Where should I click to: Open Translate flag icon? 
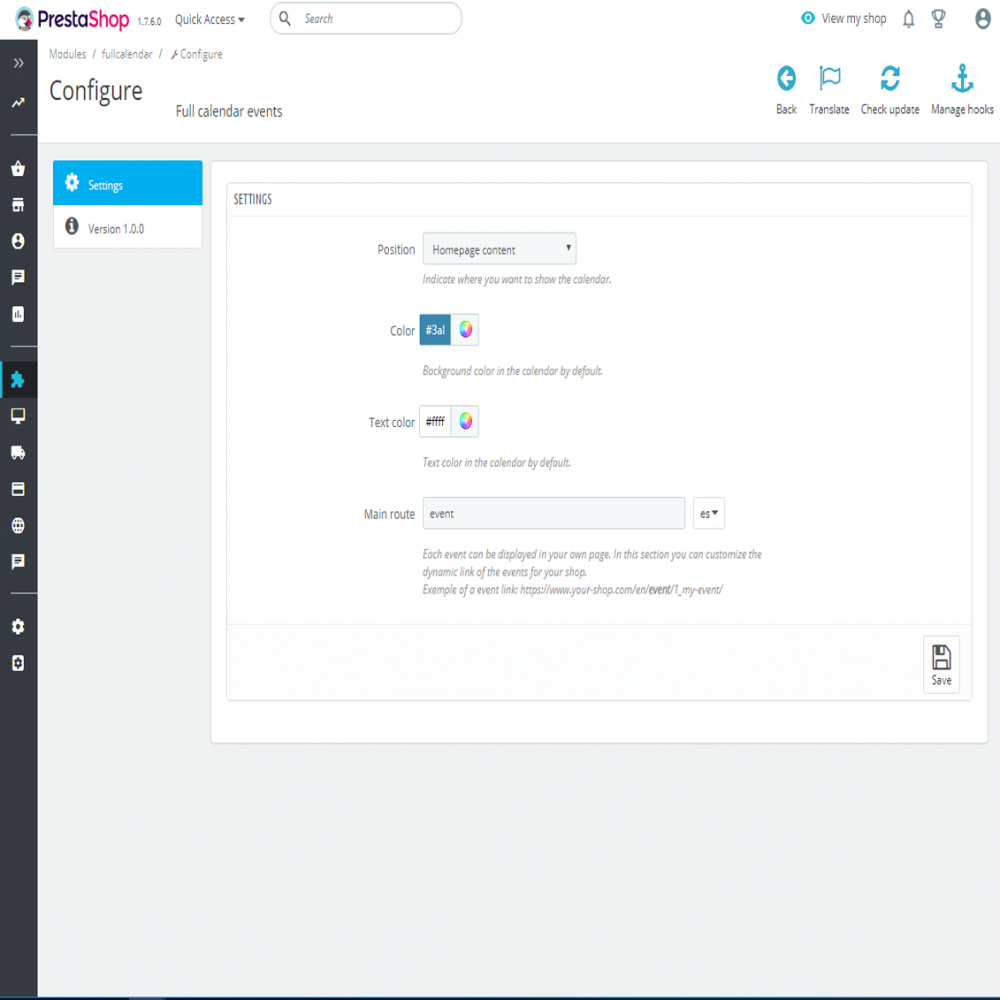pyautogui.click(x=829, y=79)
